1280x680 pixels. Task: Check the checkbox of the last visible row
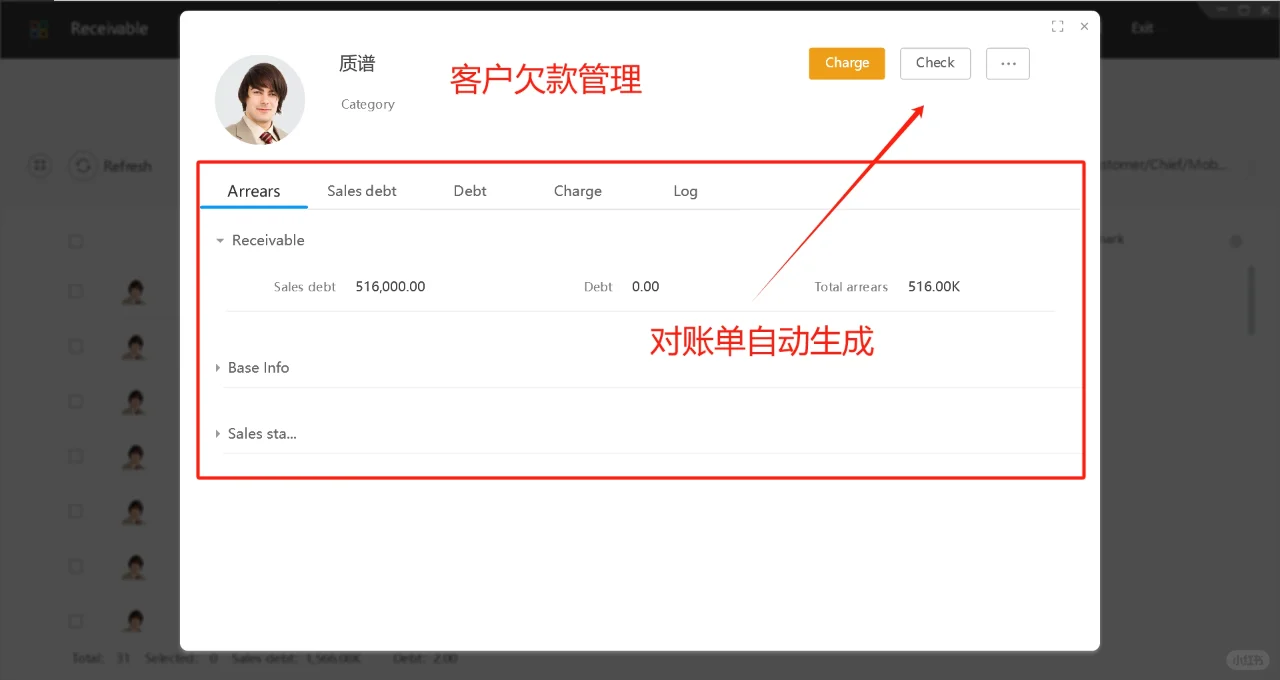pyautogui.click(x=75, y=621)
